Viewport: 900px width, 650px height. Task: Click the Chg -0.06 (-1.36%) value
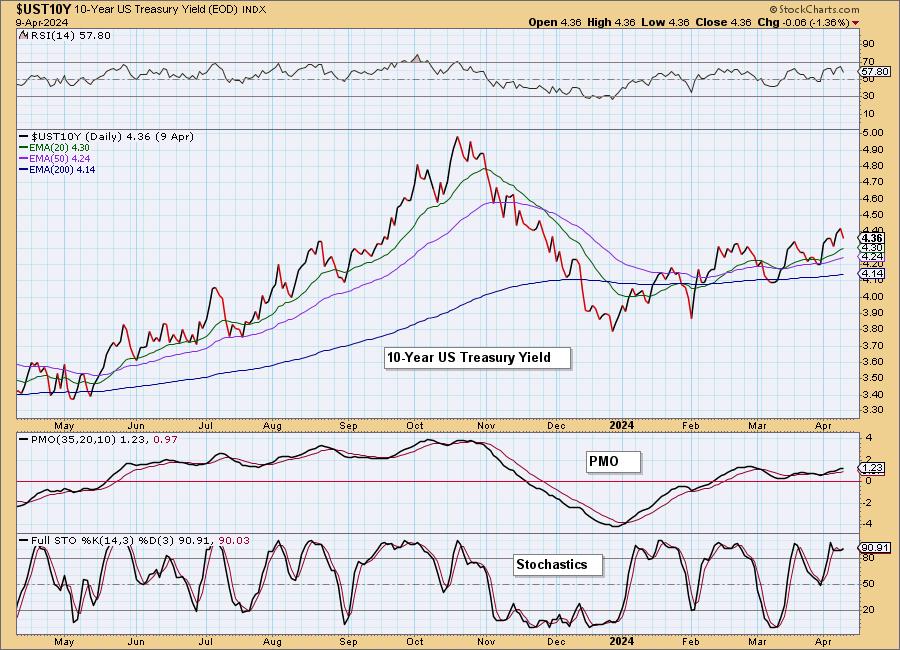point(803,22)
